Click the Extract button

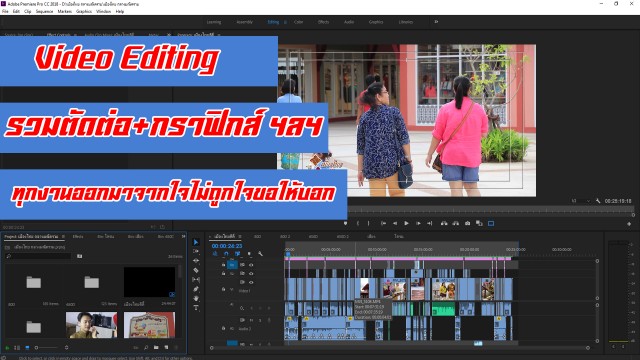click(x=456, y=223)
